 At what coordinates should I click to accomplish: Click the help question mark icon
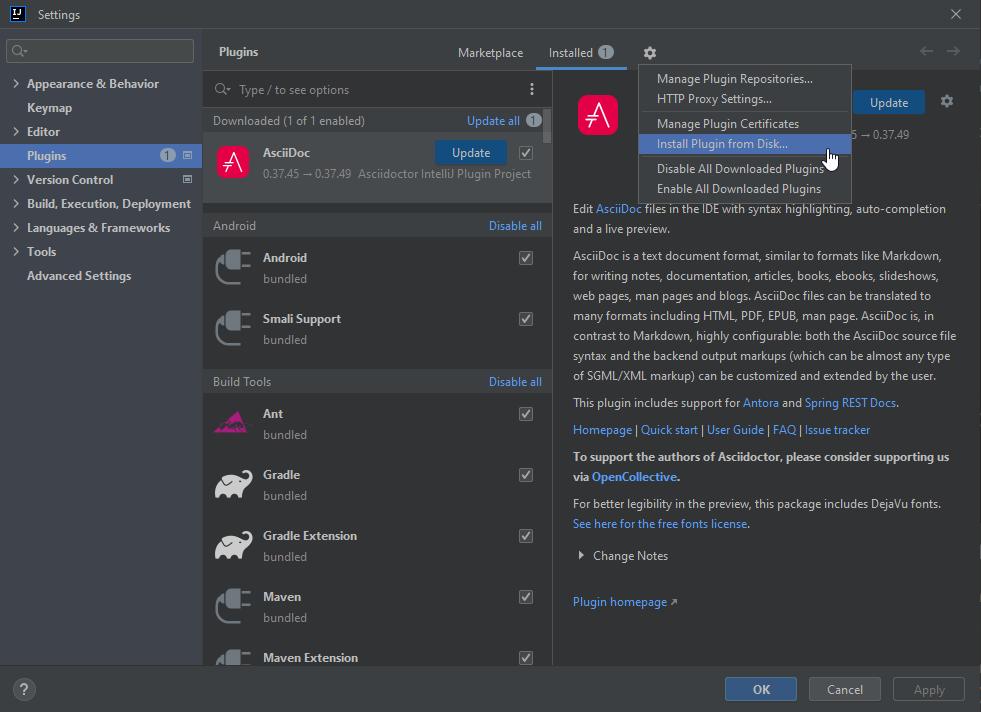23,689
